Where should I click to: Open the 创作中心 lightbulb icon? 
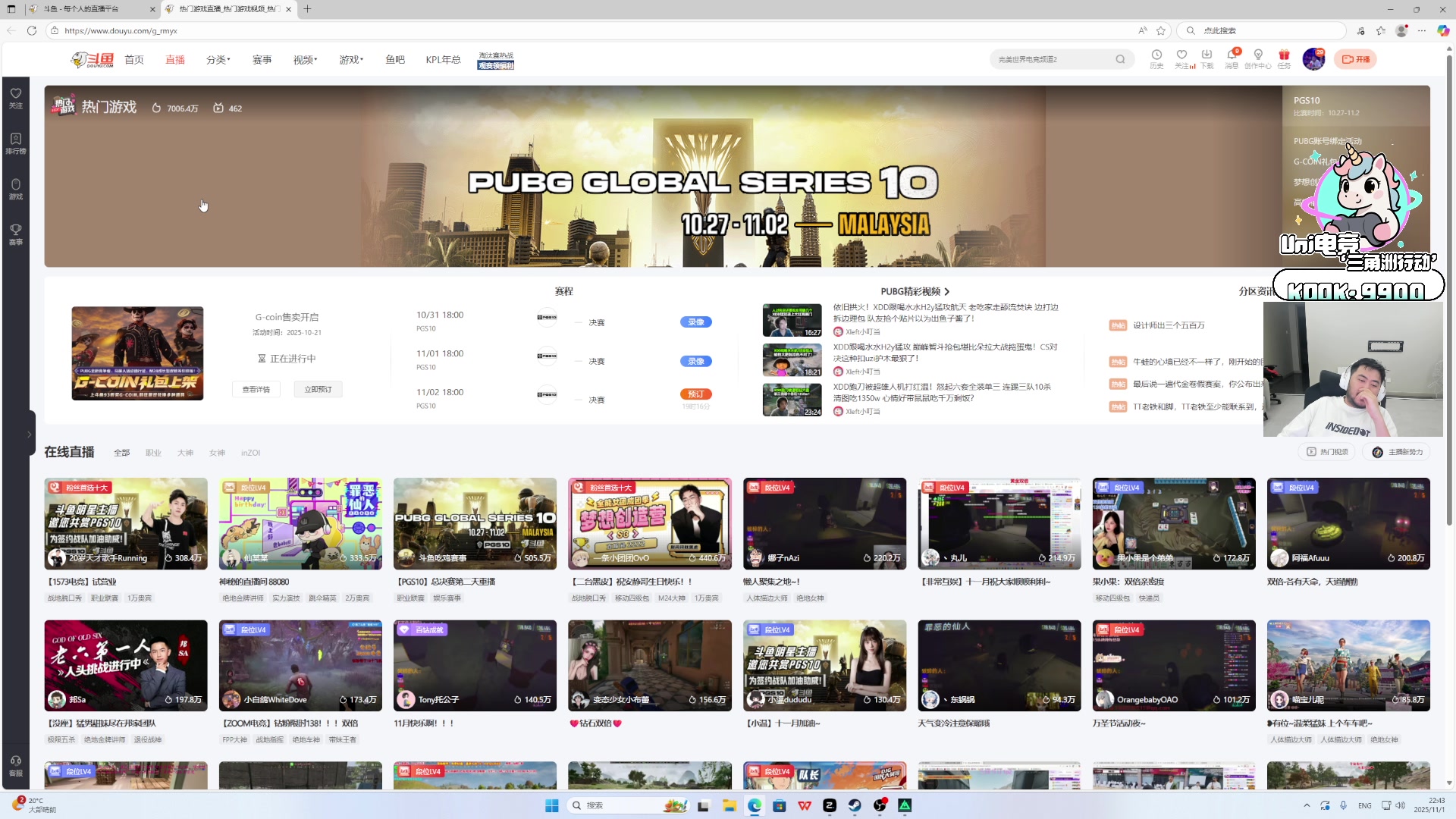click(x=1257, y=55)
